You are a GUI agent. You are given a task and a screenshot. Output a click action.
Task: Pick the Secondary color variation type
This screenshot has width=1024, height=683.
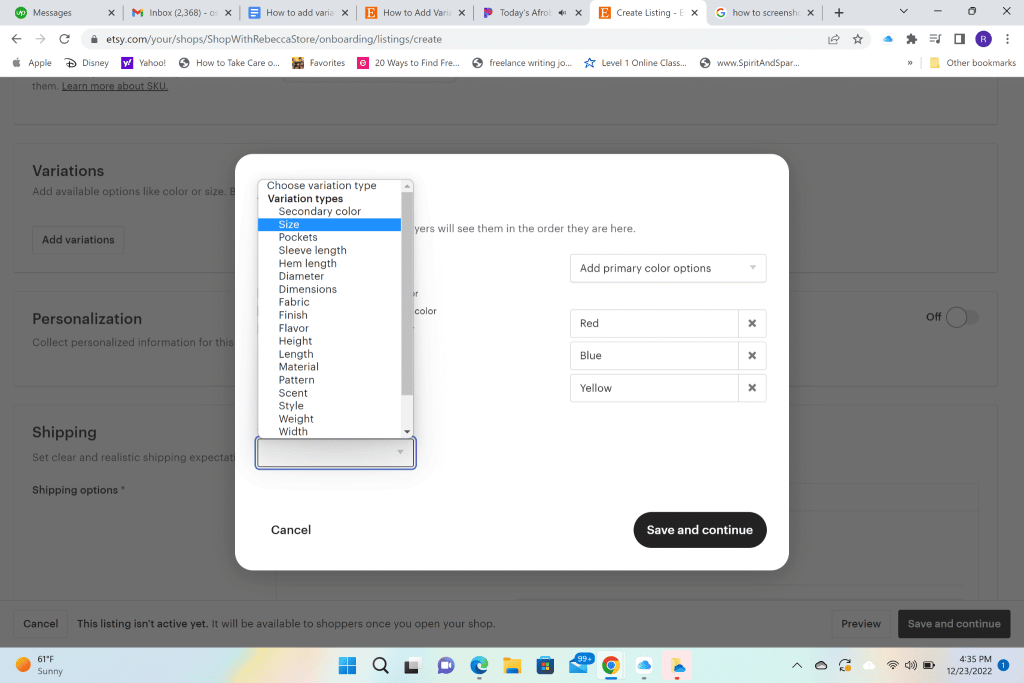319,212
